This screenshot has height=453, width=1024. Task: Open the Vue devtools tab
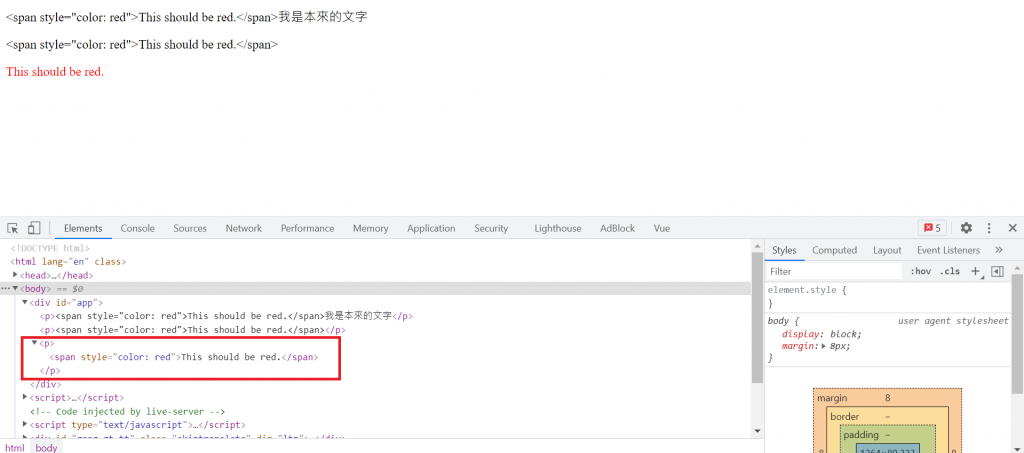click(x=662, y=228)
